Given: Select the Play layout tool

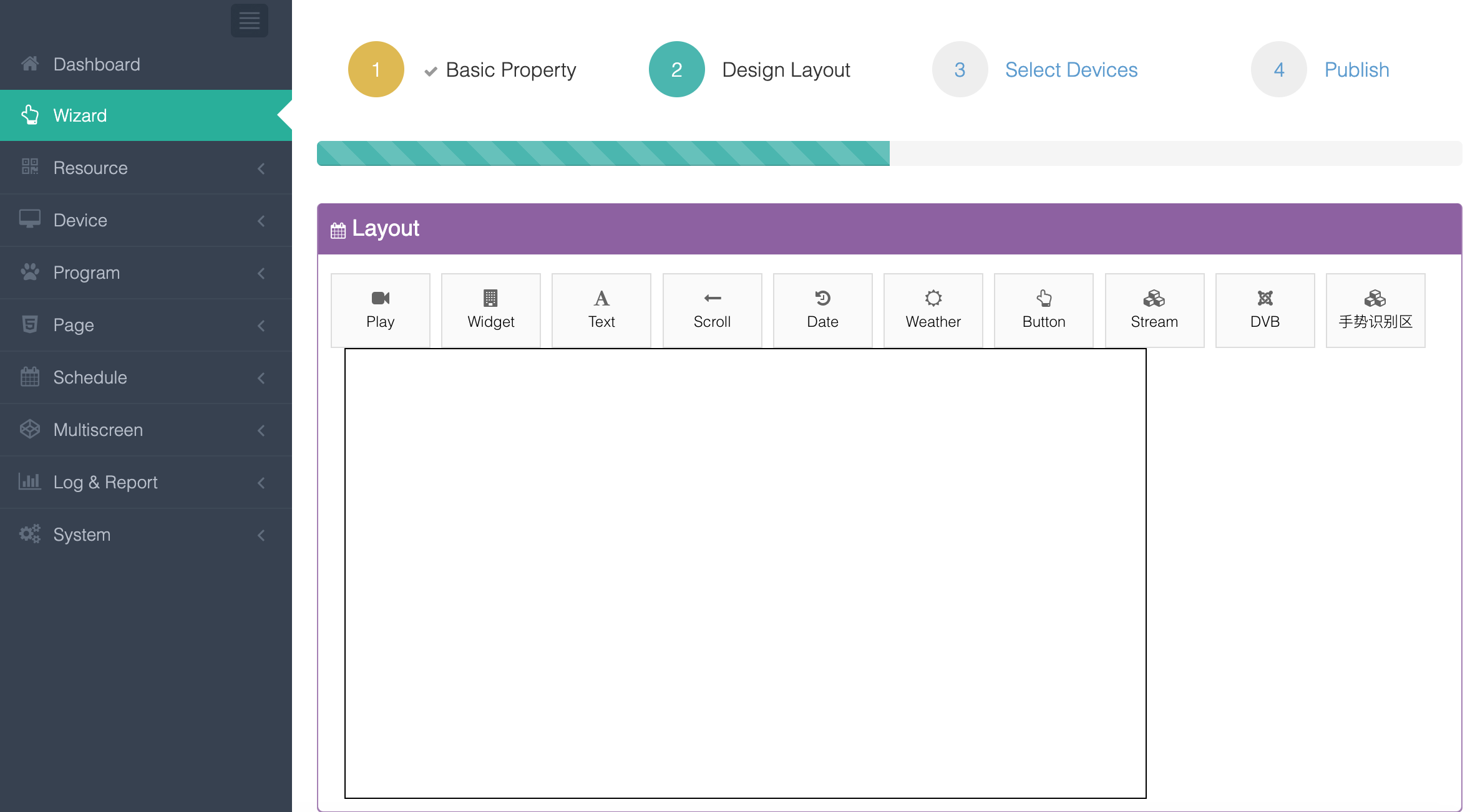Looking at the screenshot, I should (x=380, y=309).
